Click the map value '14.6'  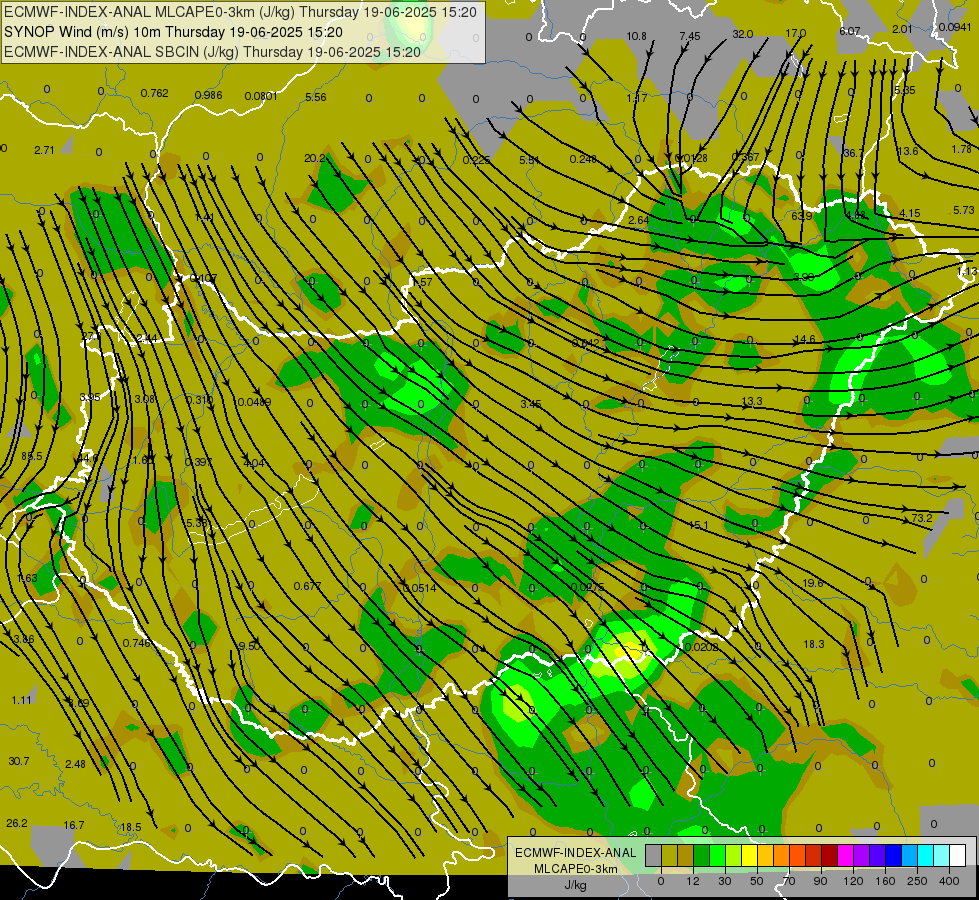click(805, 339)
